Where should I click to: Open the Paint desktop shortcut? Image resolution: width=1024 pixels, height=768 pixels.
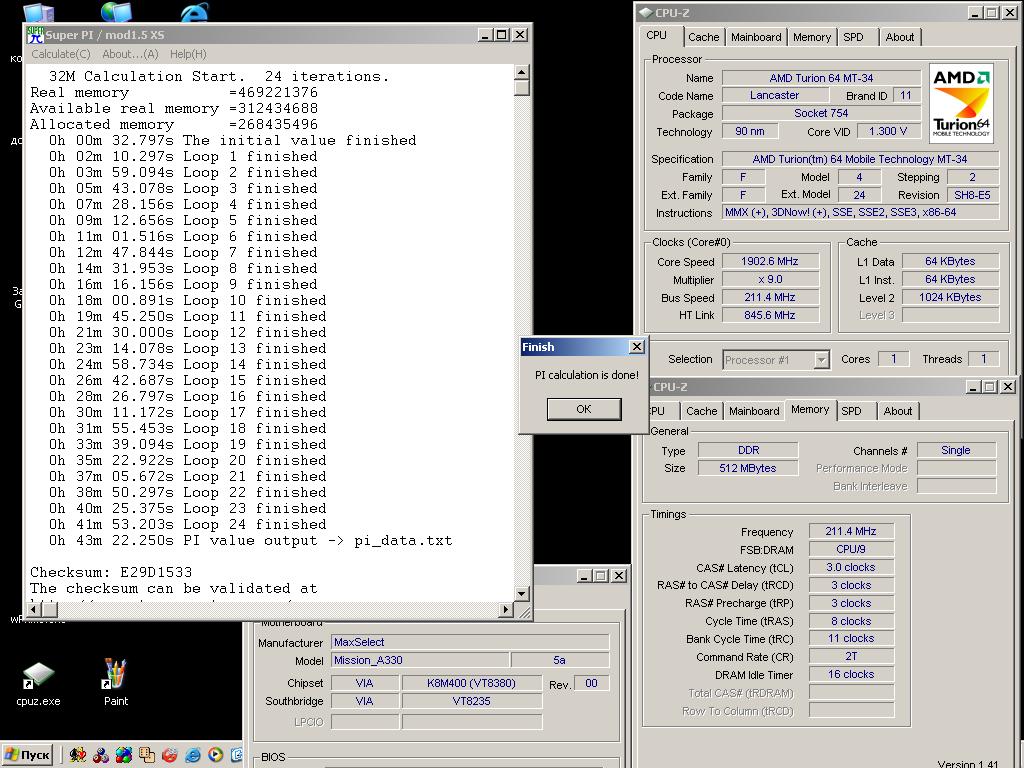[x=116, y=683]
